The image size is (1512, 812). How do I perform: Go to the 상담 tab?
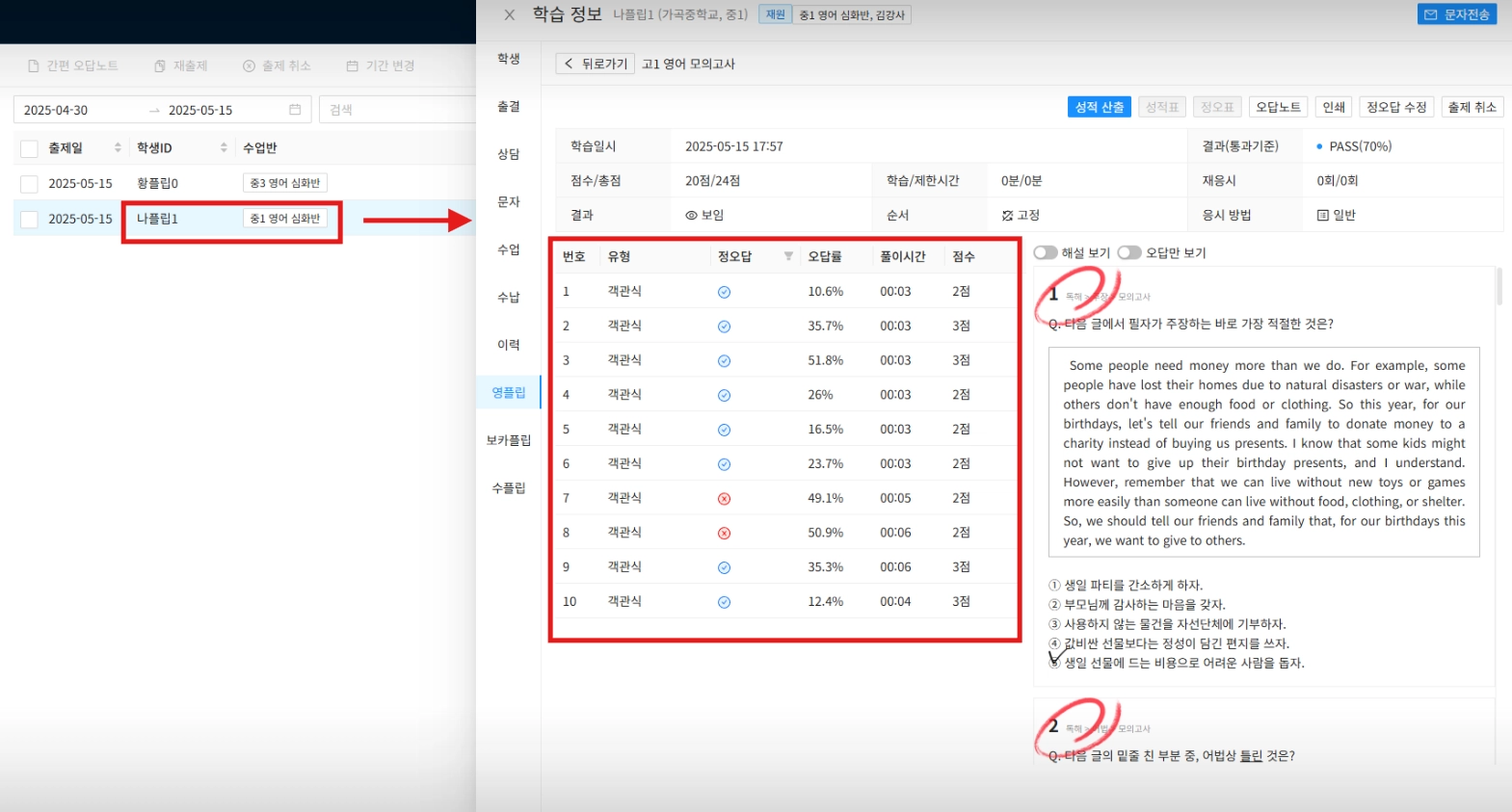509,154
